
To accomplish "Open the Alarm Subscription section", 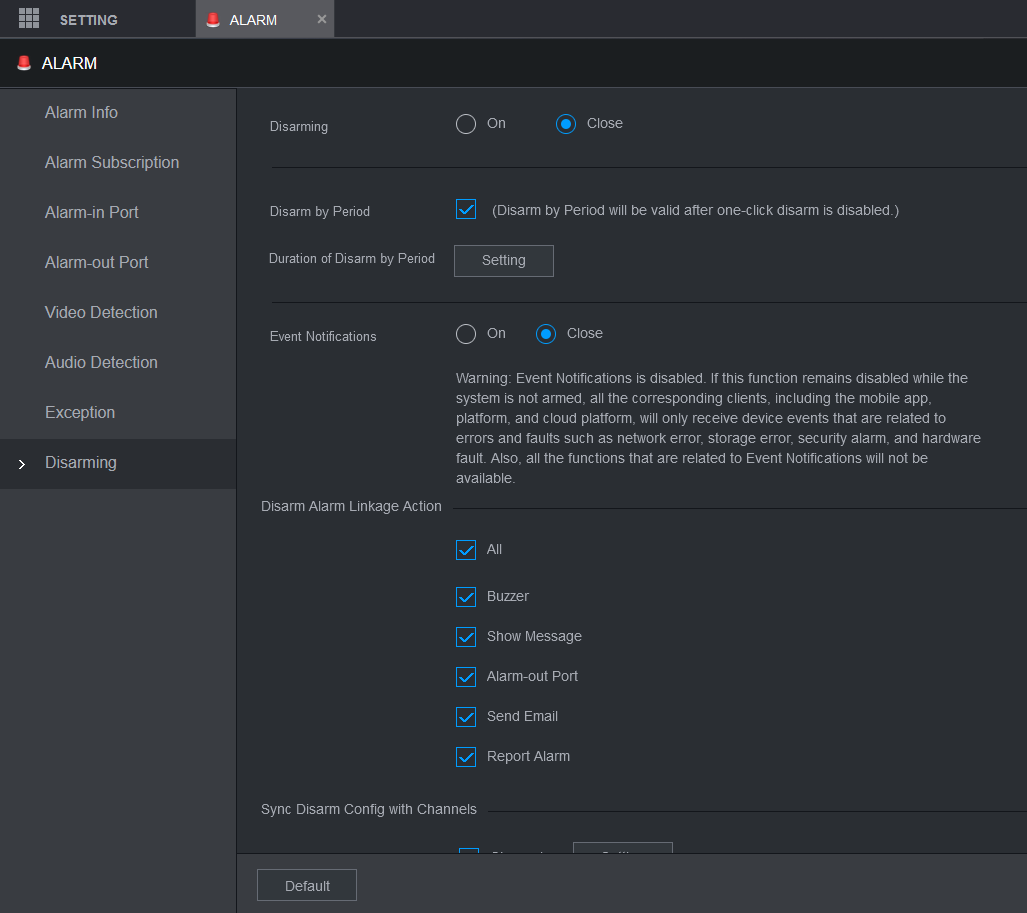I will click(x=112, y=163).
